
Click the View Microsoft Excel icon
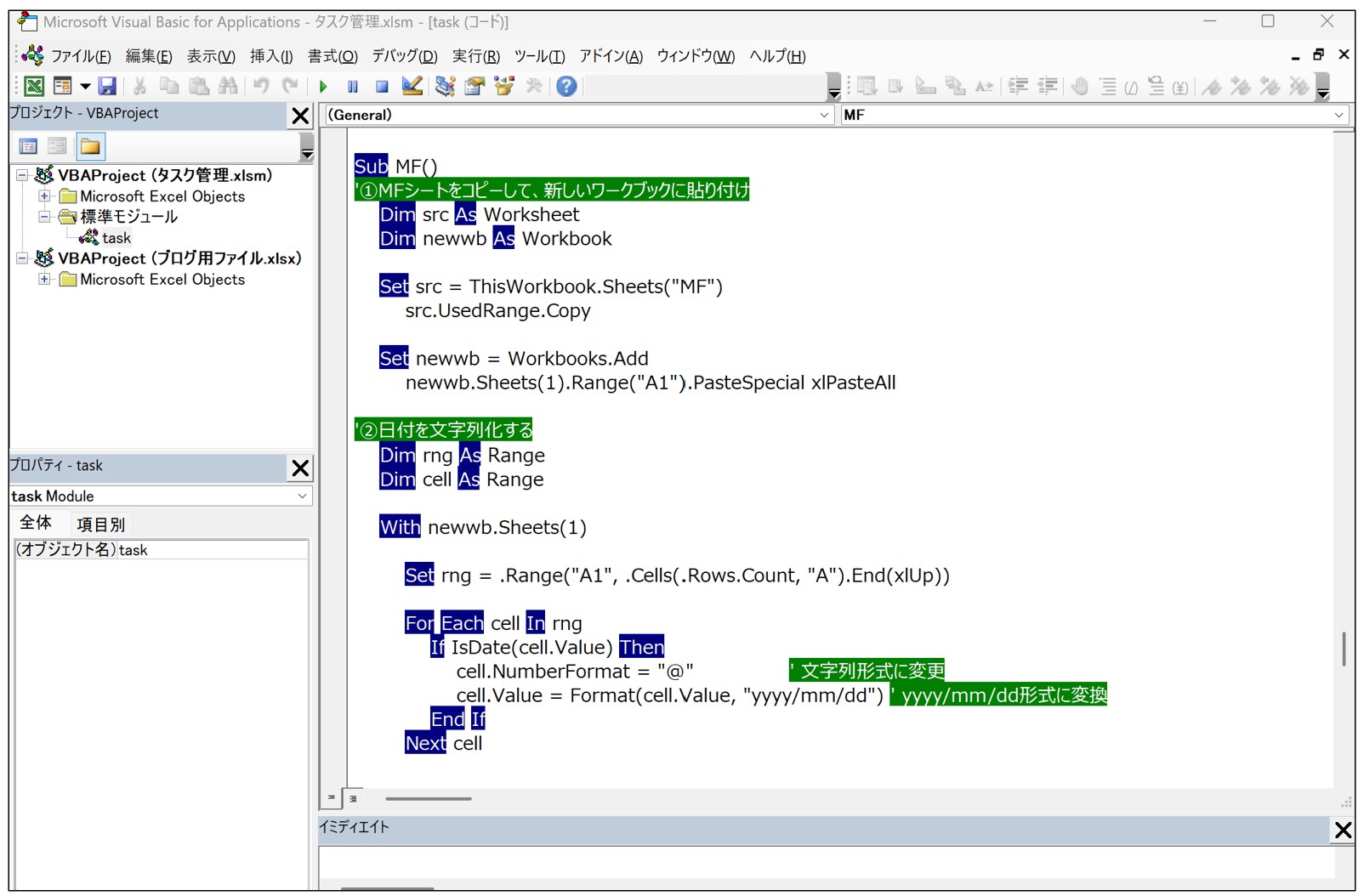[x=34, y=86]
